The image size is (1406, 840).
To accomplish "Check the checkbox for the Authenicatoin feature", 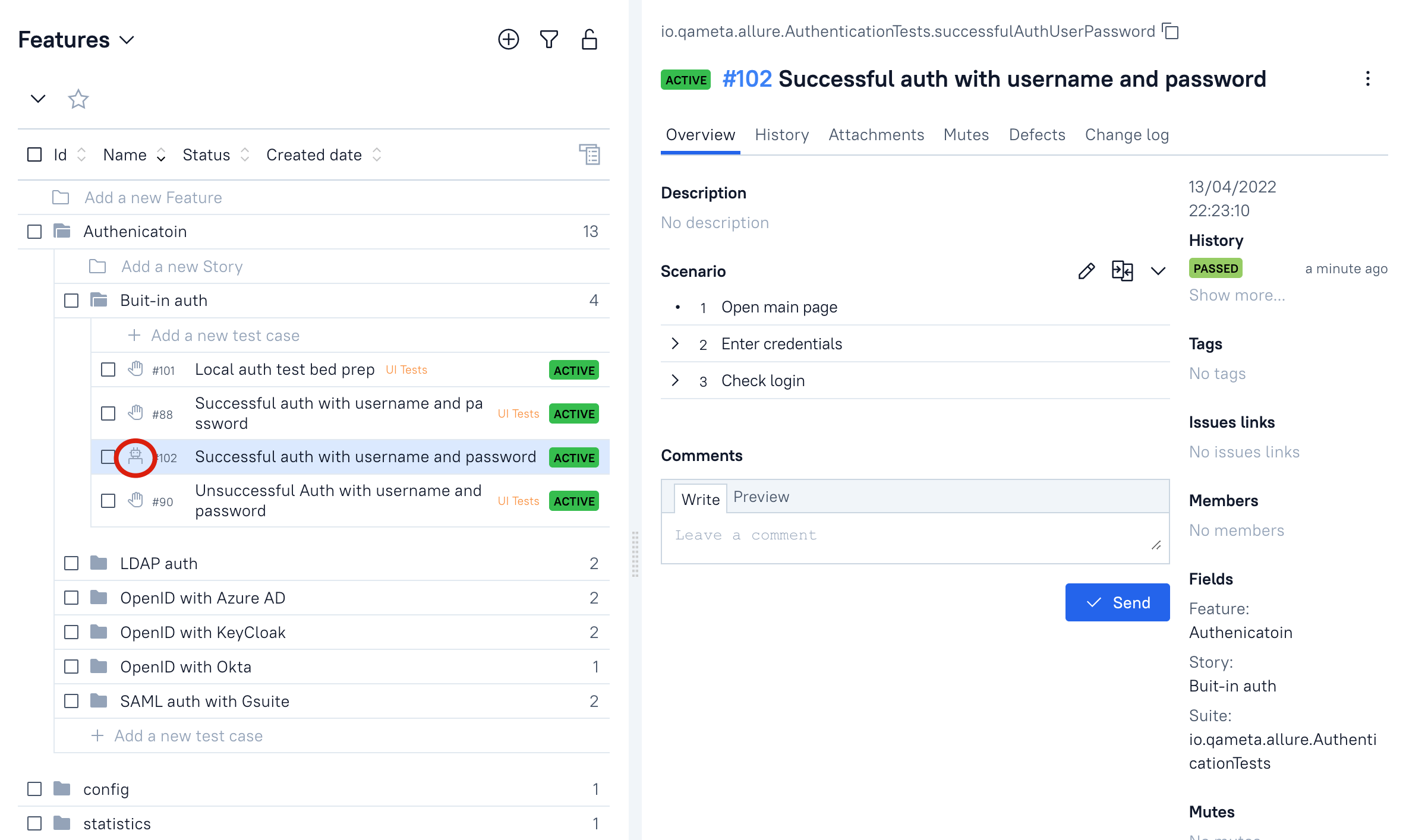I will [x=33, y=232].
